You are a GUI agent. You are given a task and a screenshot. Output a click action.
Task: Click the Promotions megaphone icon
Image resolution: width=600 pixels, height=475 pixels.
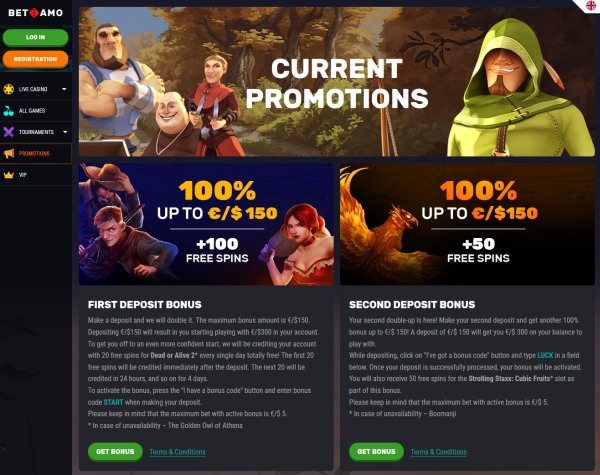(8, 153)
